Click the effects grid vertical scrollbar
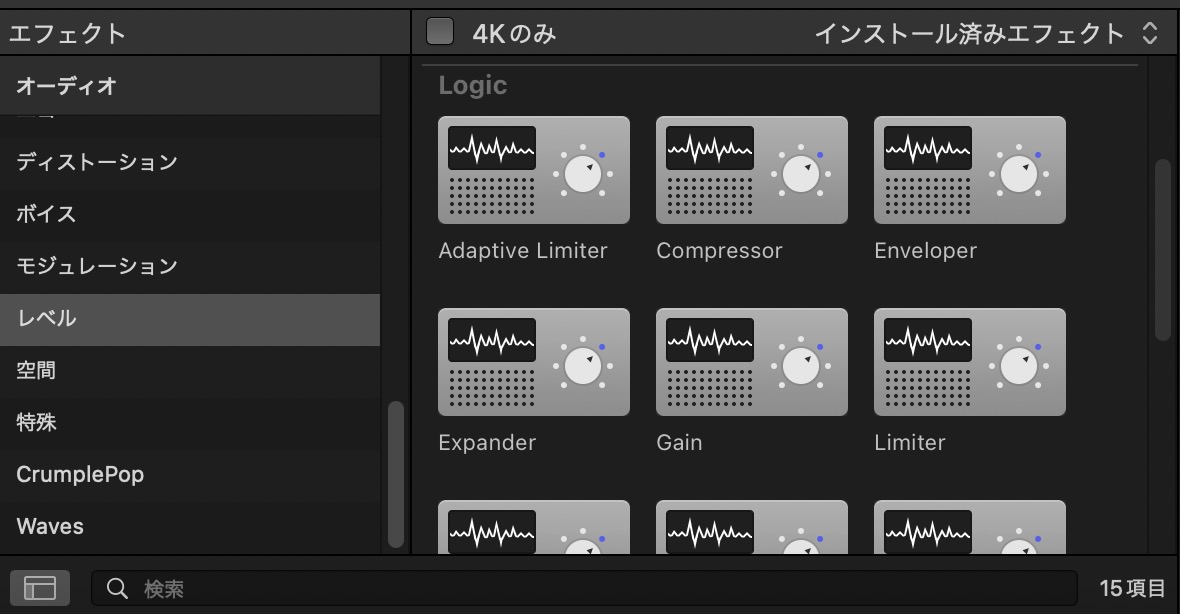This screenshot has width=1180, height=614. 1162,250
